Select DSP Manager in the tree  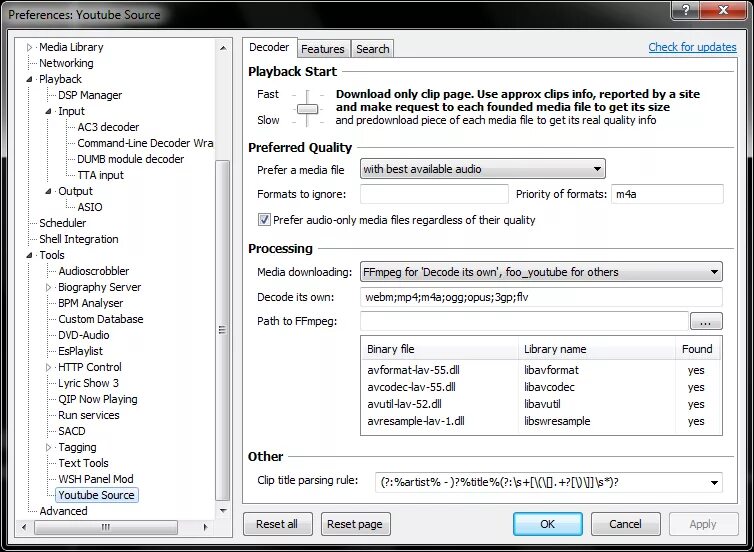[90, 95]
